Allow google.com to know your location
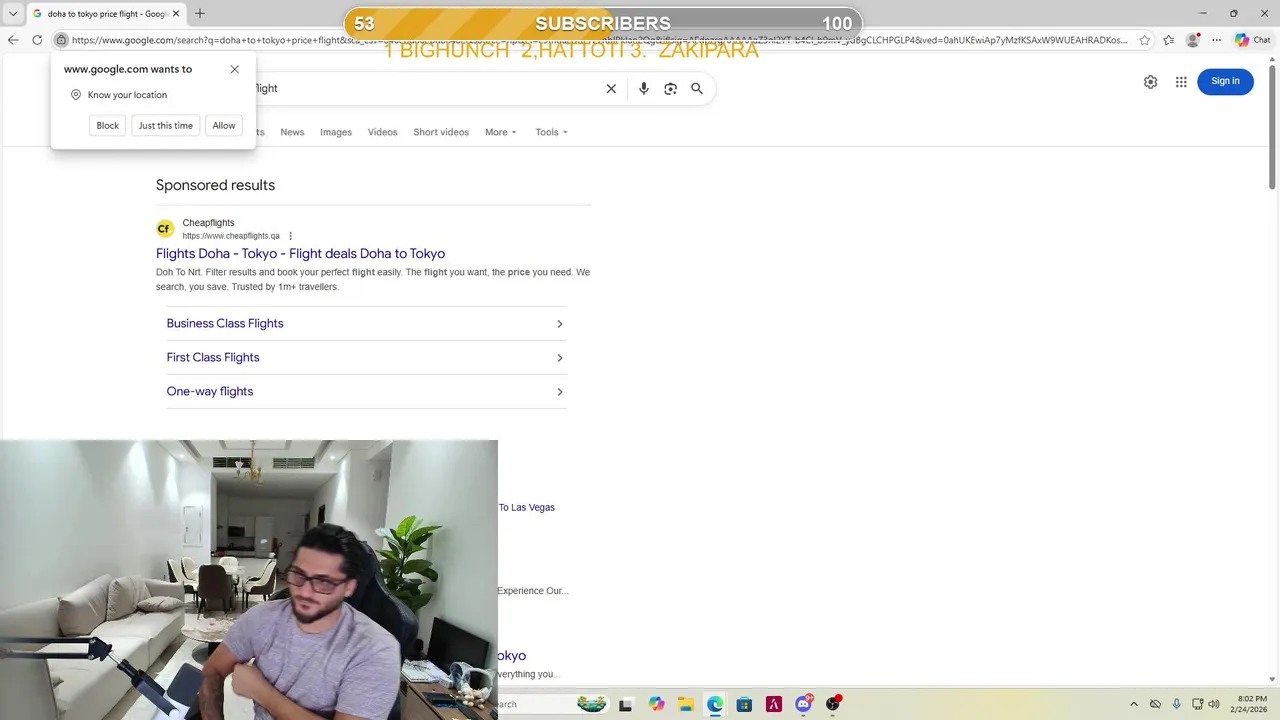Viewport: 1280px width, 720px height. (x=224, y=125)
